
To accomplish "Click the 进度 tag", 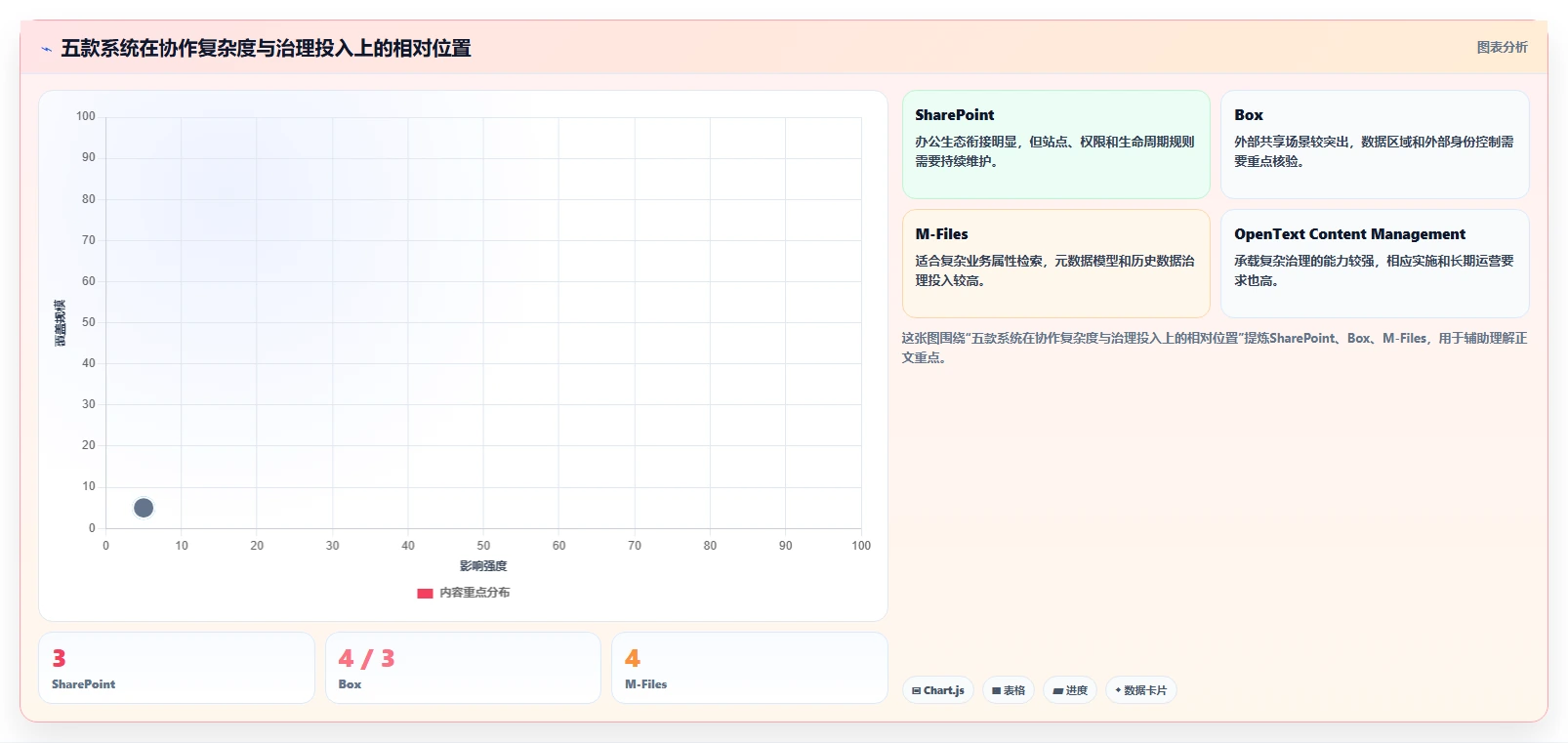I will point(1070,690).
